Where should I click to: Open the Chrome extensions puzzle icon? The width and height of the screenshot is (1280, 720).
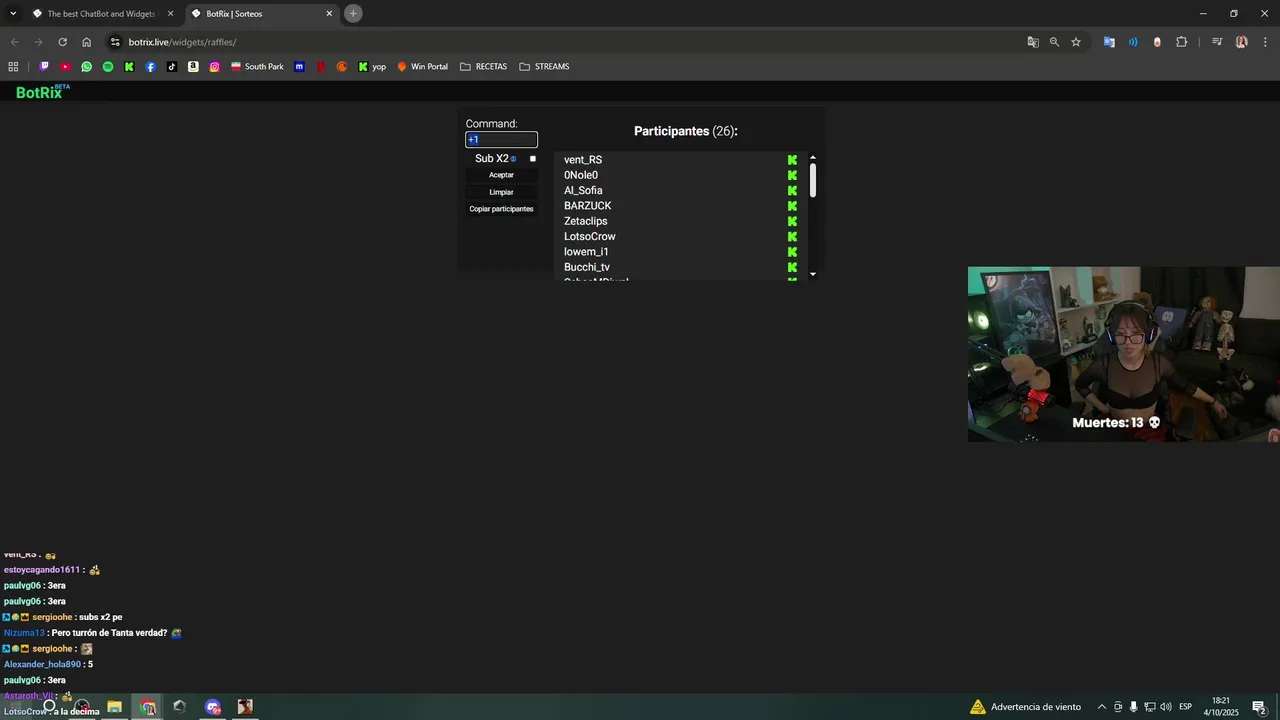click(x=1182, y=42)
